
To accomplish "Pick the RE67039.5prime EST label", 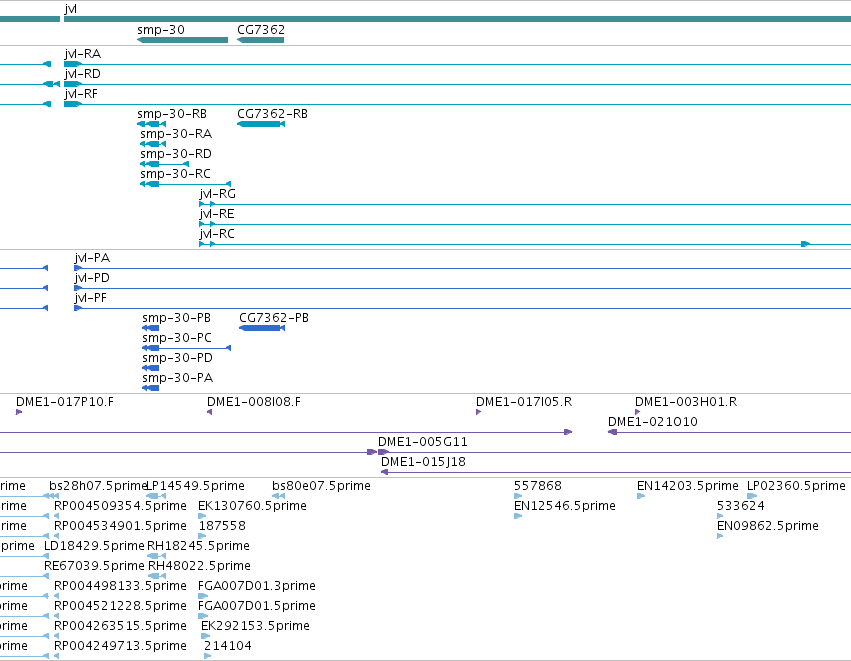I will pos(94,567).
